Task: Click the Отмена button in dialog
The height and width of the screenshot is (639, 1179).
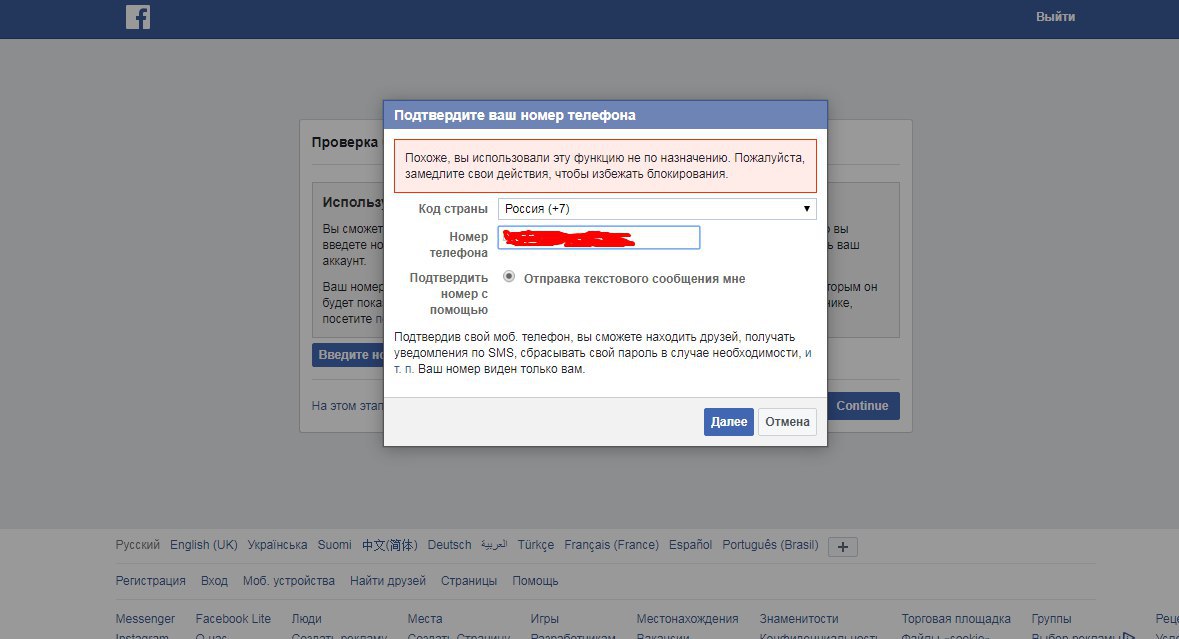Action: click(x=787, y=422)
